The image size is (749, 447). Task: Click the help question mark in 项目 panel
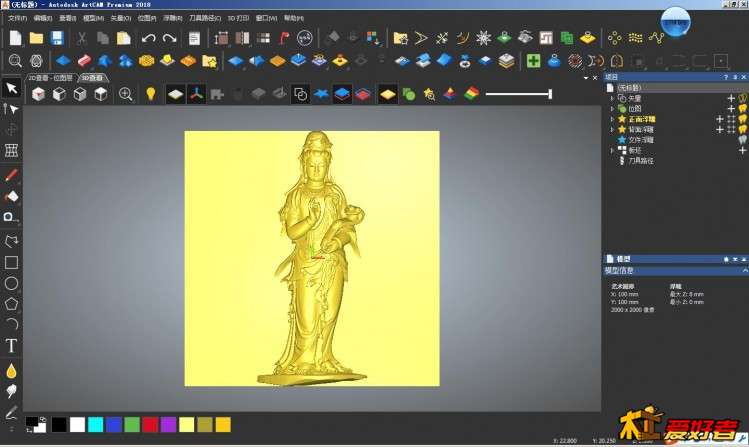[726, 77]
